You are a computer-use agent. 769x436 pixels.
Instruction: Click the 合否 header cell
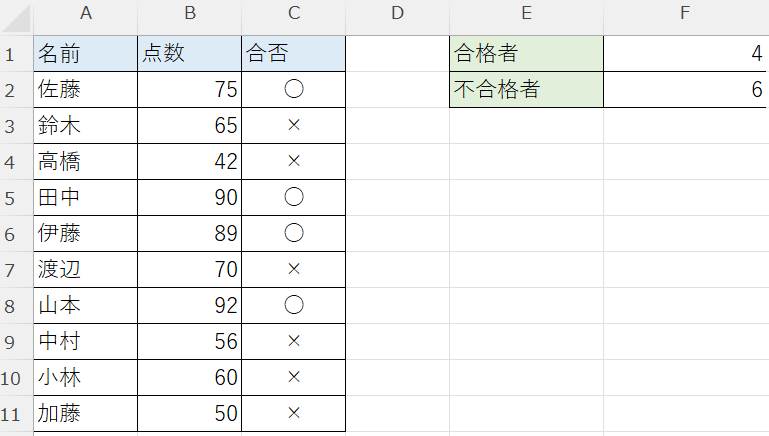click(294, 53)
